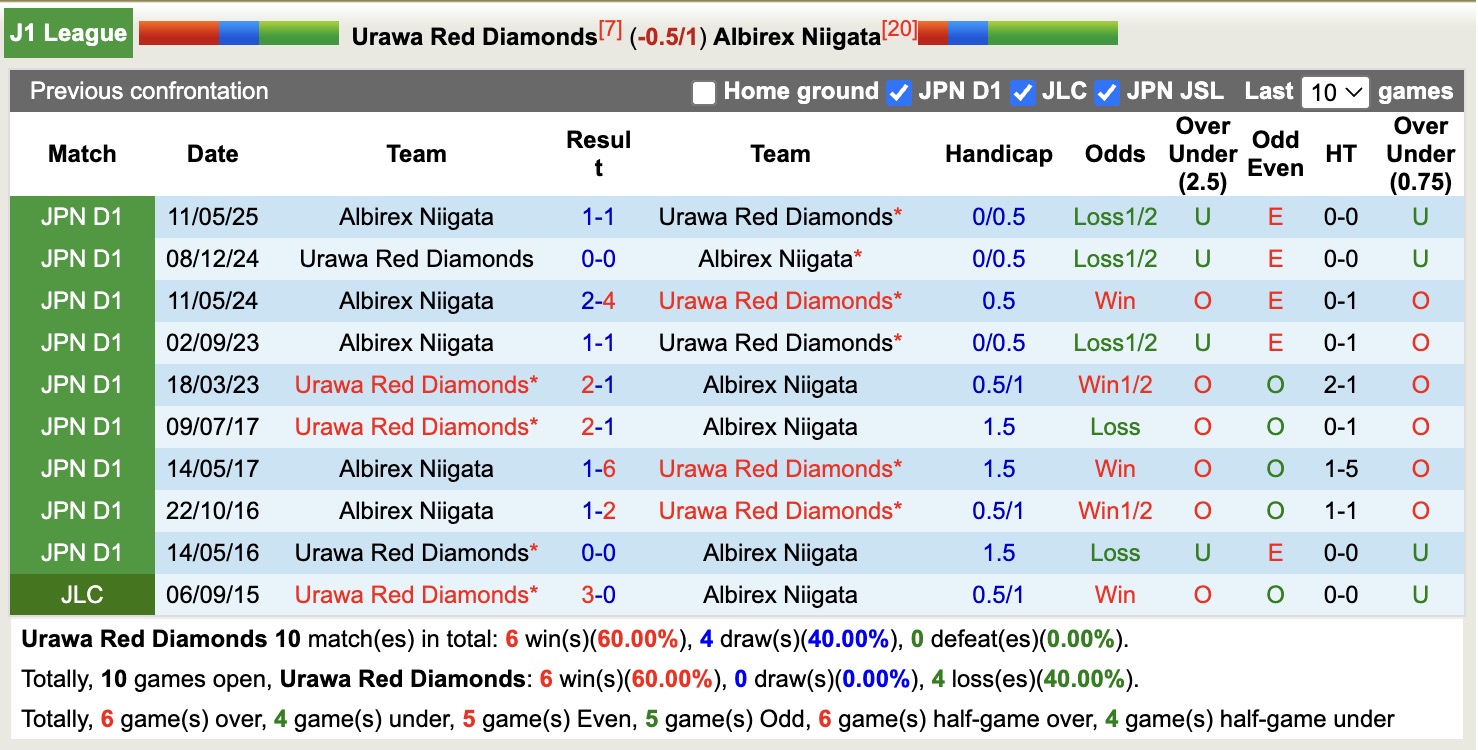This screenshot has width=1478, height=750.
Task: Click the Previous confrontation header
Action: [148, 91]
